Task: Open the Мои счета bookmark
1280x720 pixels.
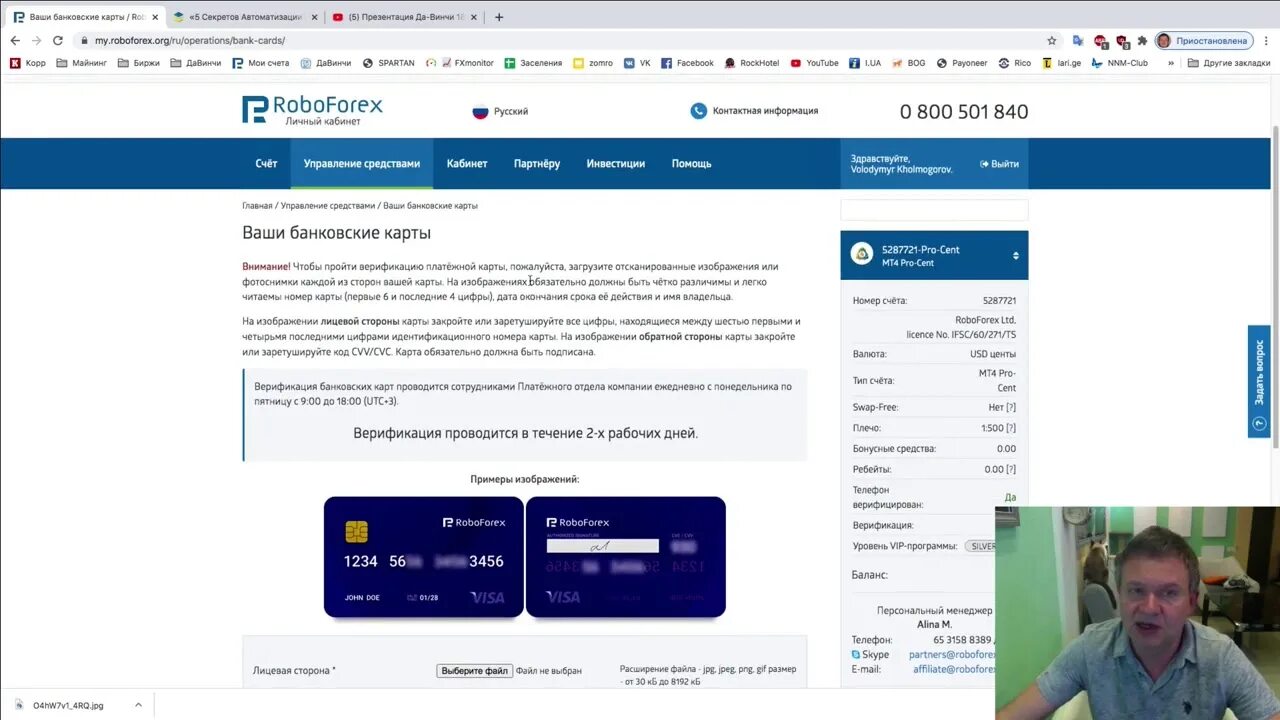Action: click(261, 63)
